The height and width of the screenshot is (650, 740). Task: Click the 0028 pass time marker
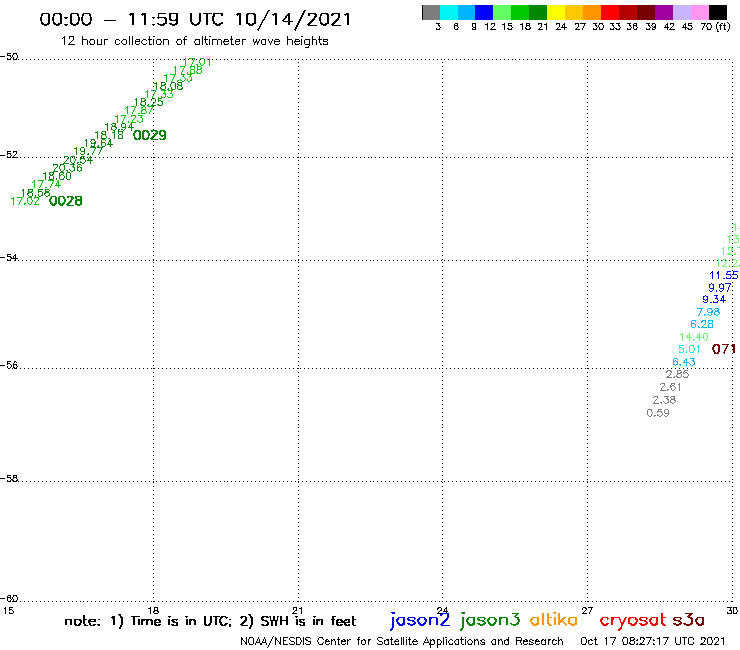(x=66, y=202)
